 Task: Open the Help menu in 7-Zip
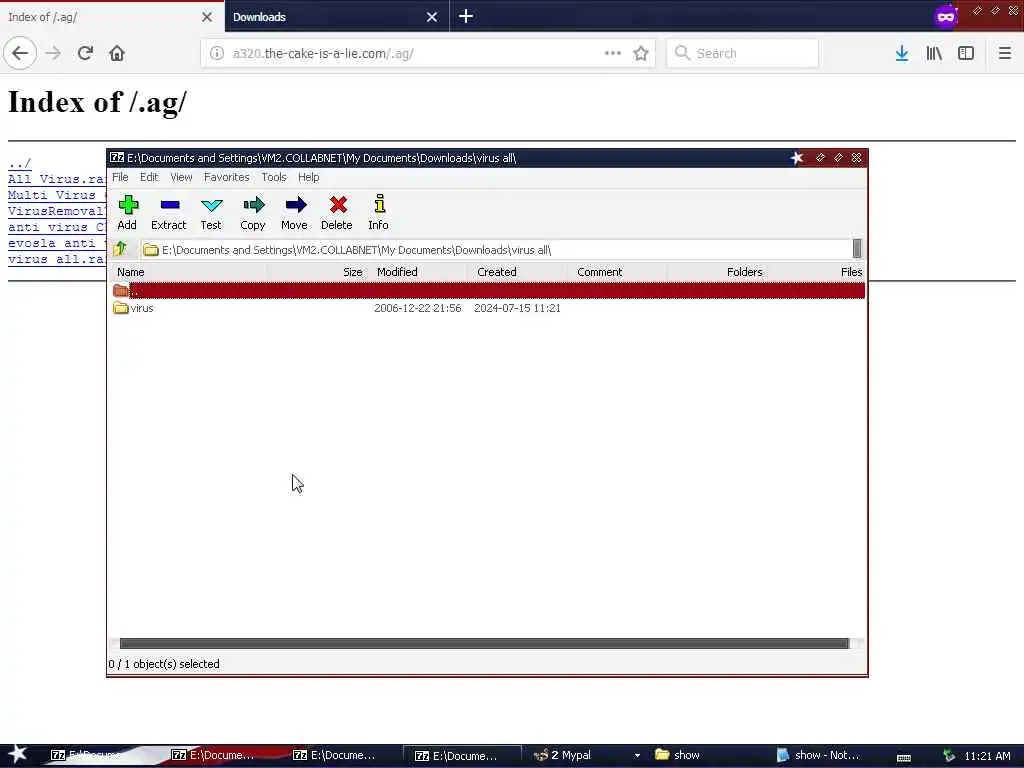point(309,177)
